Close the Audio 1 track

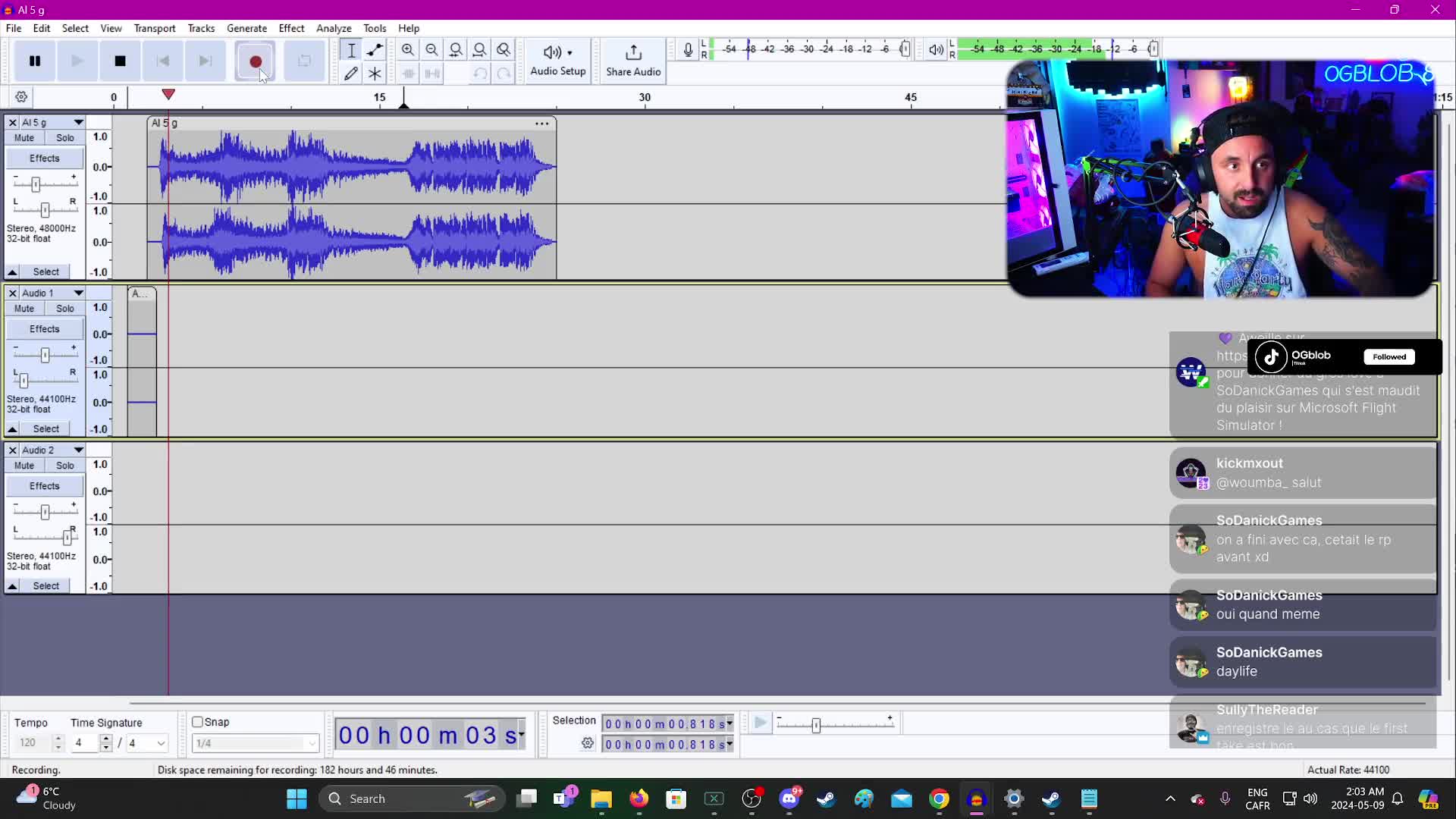[12, 293]
